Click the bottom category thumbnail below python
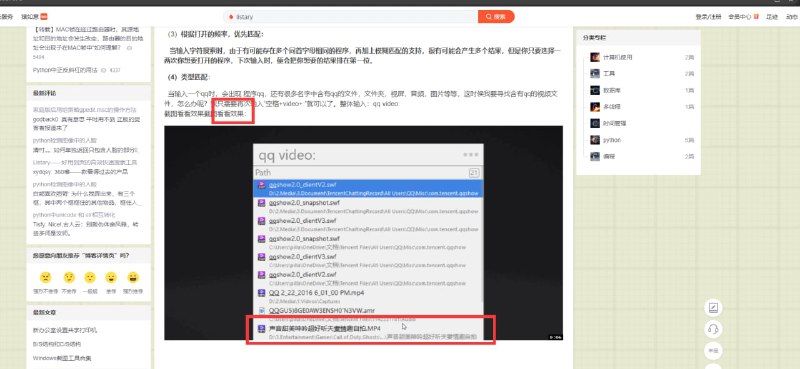 [x=595, y=156]
